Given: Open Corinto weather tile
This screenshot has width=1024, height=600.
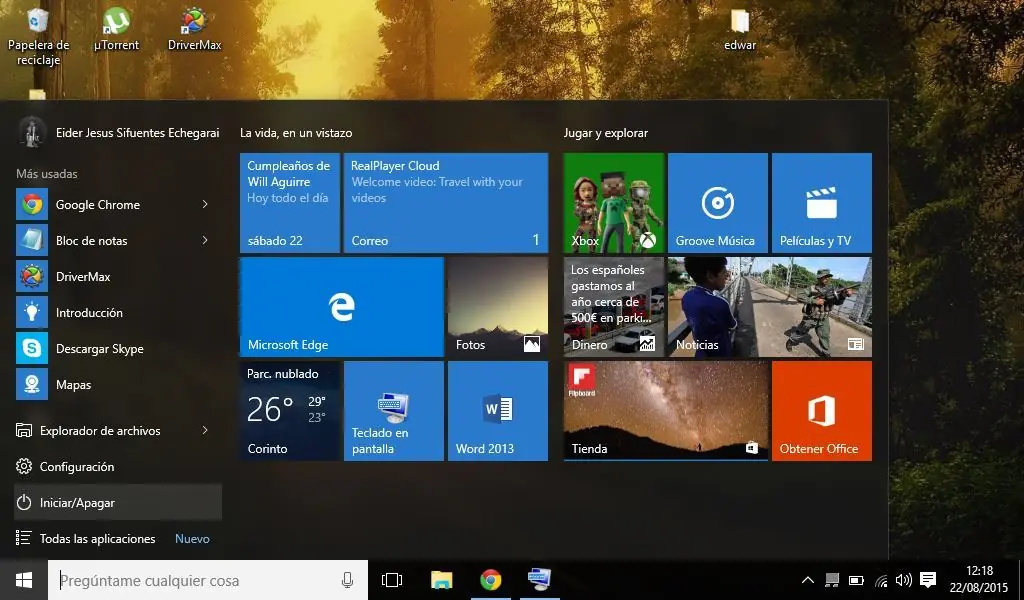Looking at the screenshot, I should [290, 411].
